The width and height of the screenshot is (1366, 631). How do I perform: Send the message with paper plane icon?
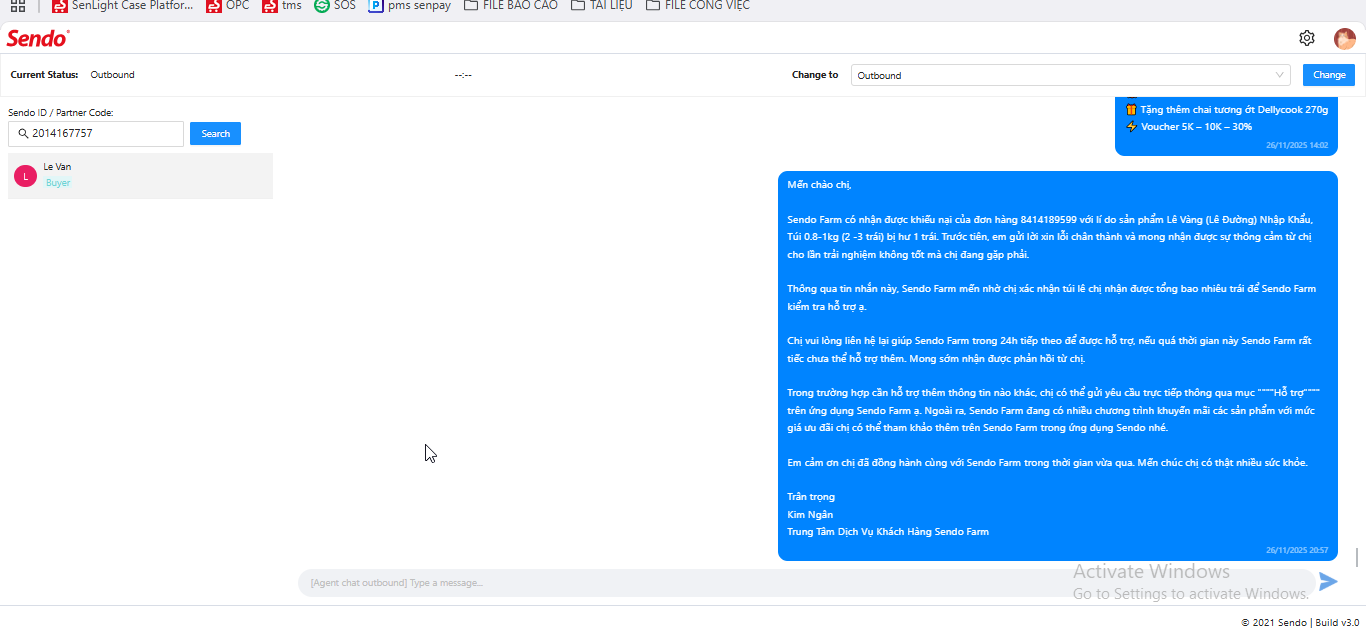coord(1328,582)
